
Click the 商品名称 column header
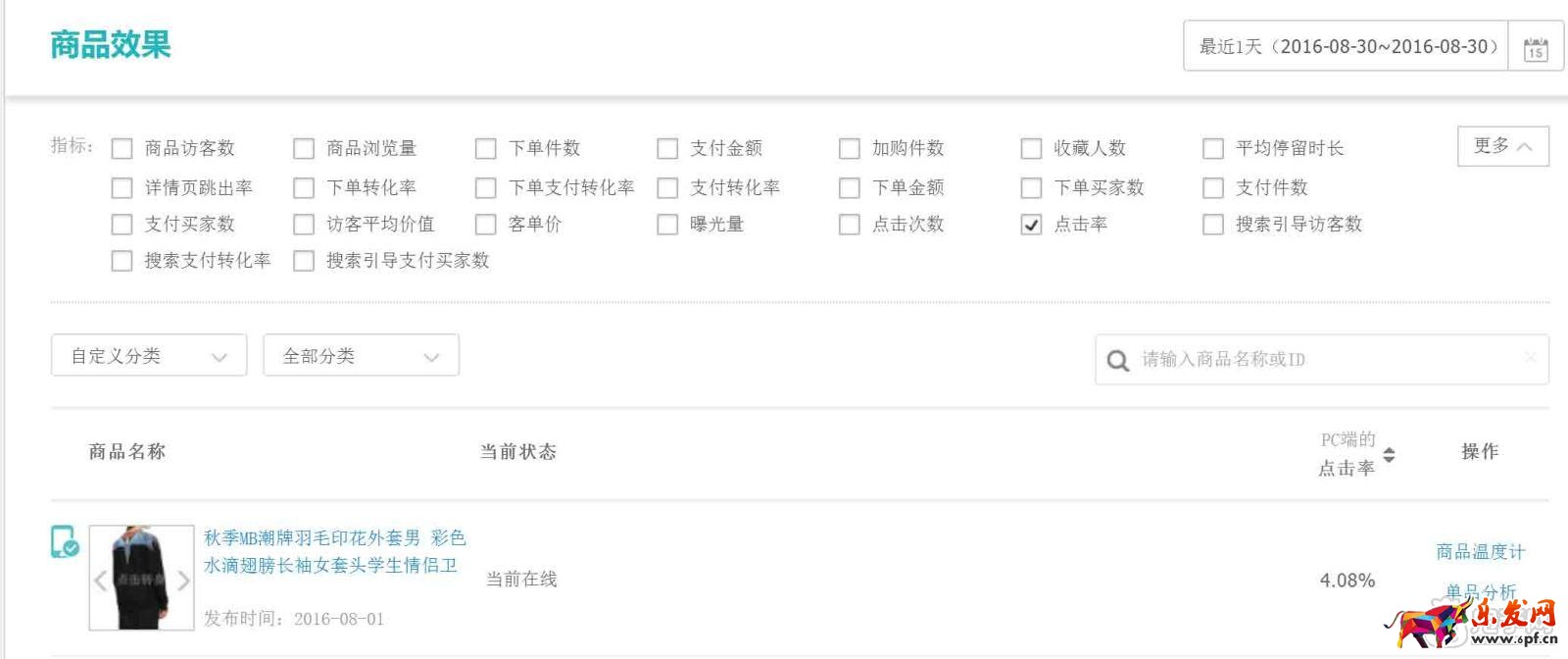pos(127,452)
